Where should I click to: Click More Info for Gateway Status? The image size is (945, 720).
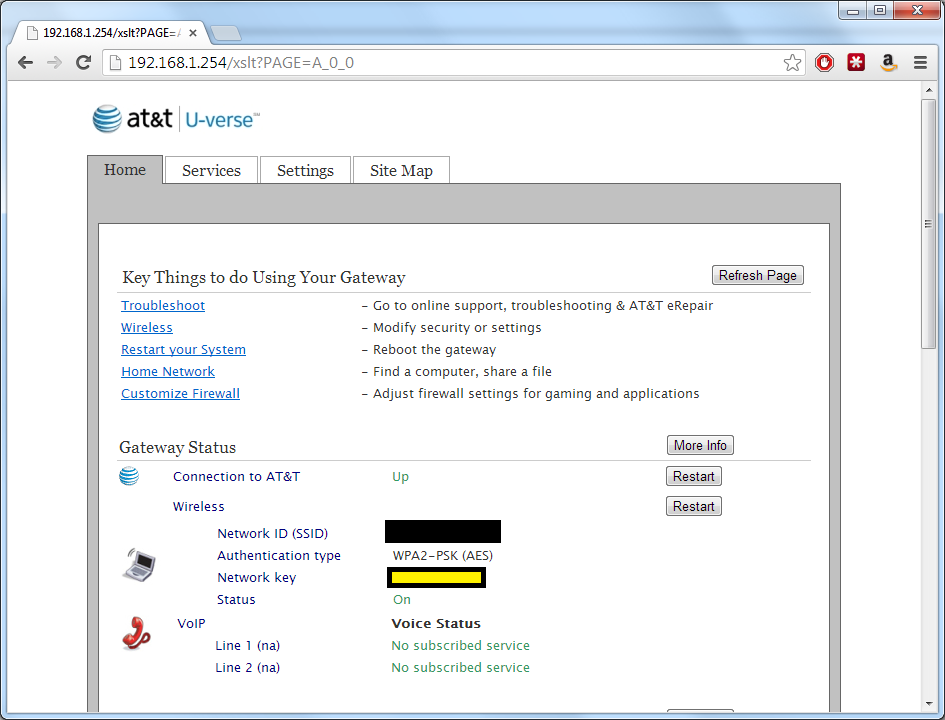click(700, 445)
